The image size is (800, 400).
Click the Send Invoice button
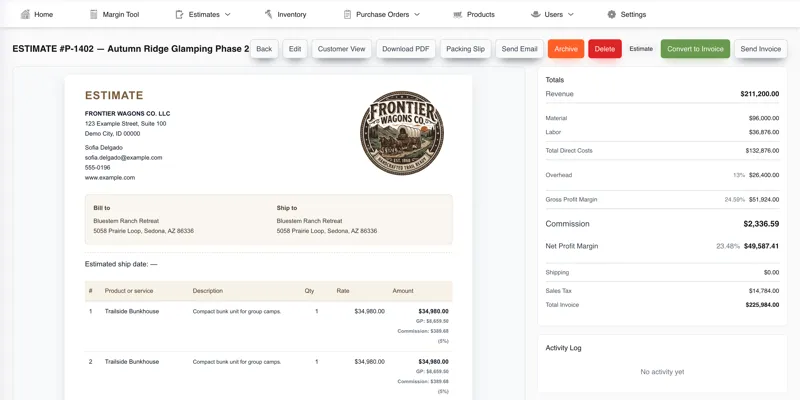tap(760, 49)
